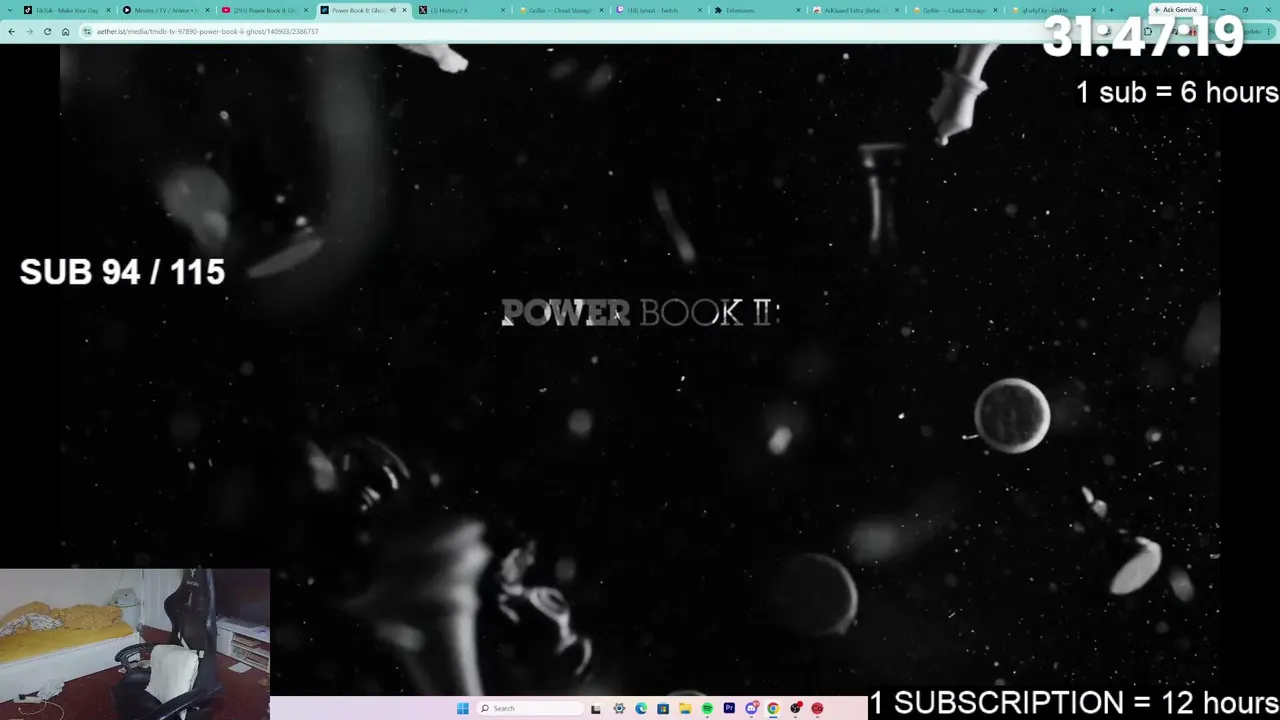Viewport: 1280px width, 720px height.
Task: Click the taskbar Search box
Action: [528, 708]
